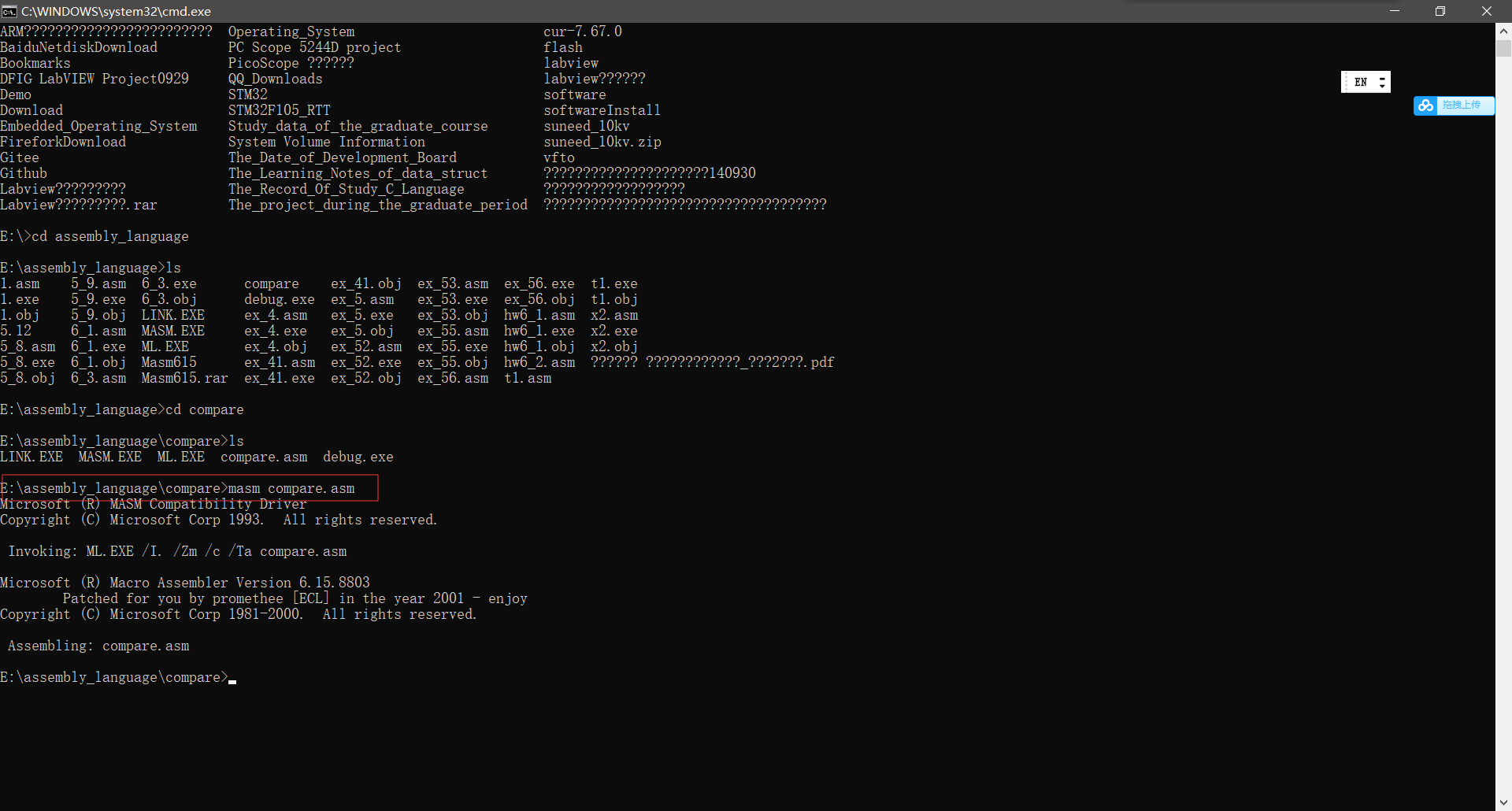This screenshot has width=1512, height=811.
Task: Click the '6_3.asm' file name
Action: click(98, 378)
